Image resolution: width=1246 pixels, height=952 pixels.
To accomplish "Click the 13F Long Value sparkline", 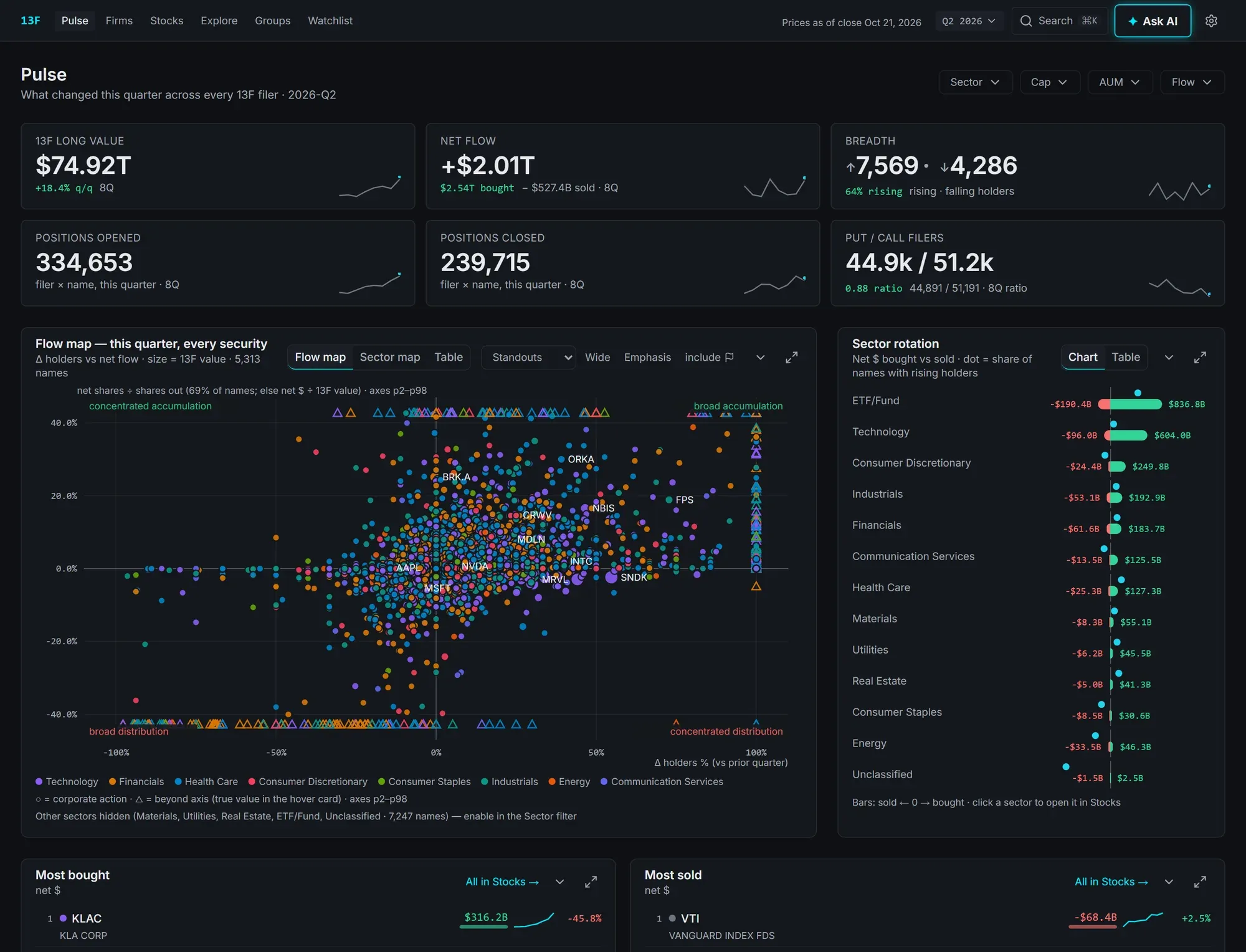I will [369, 187].
